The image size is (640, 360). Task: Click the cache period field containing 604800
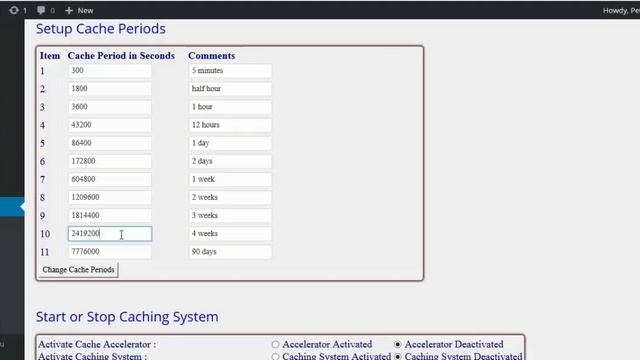click(110, 179)
